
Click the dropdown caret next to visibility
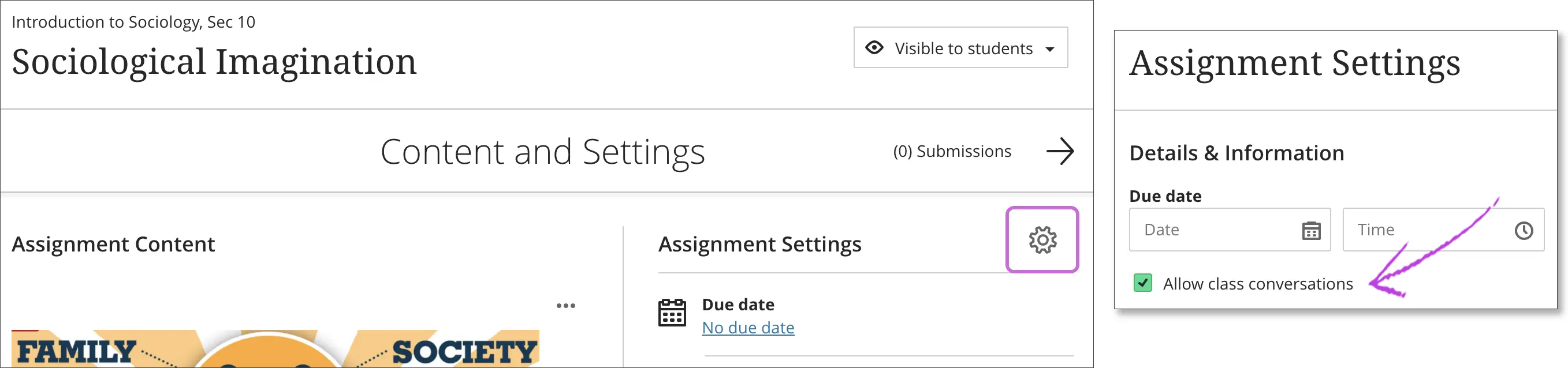coord(1050,49)
